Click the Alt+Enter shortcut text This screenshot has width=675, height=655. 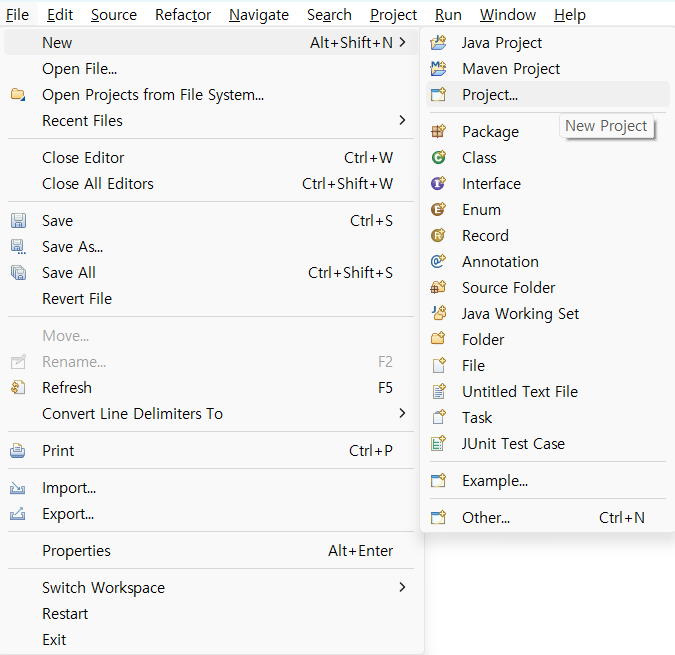click(360, 550)
